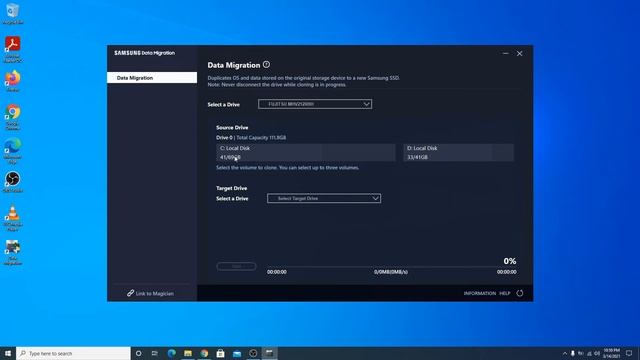Click the 0% progress text
Image resolution: width=640 pixels, height=360 pixels.
(x=510, y=261)
